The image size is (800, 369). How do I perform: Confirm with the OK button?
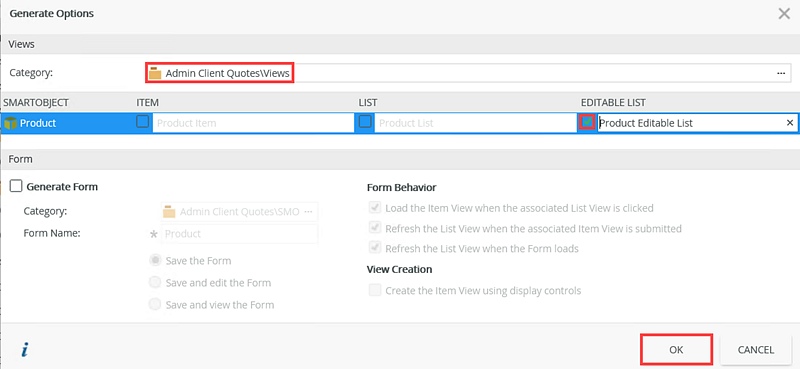[x=676, y=350]
